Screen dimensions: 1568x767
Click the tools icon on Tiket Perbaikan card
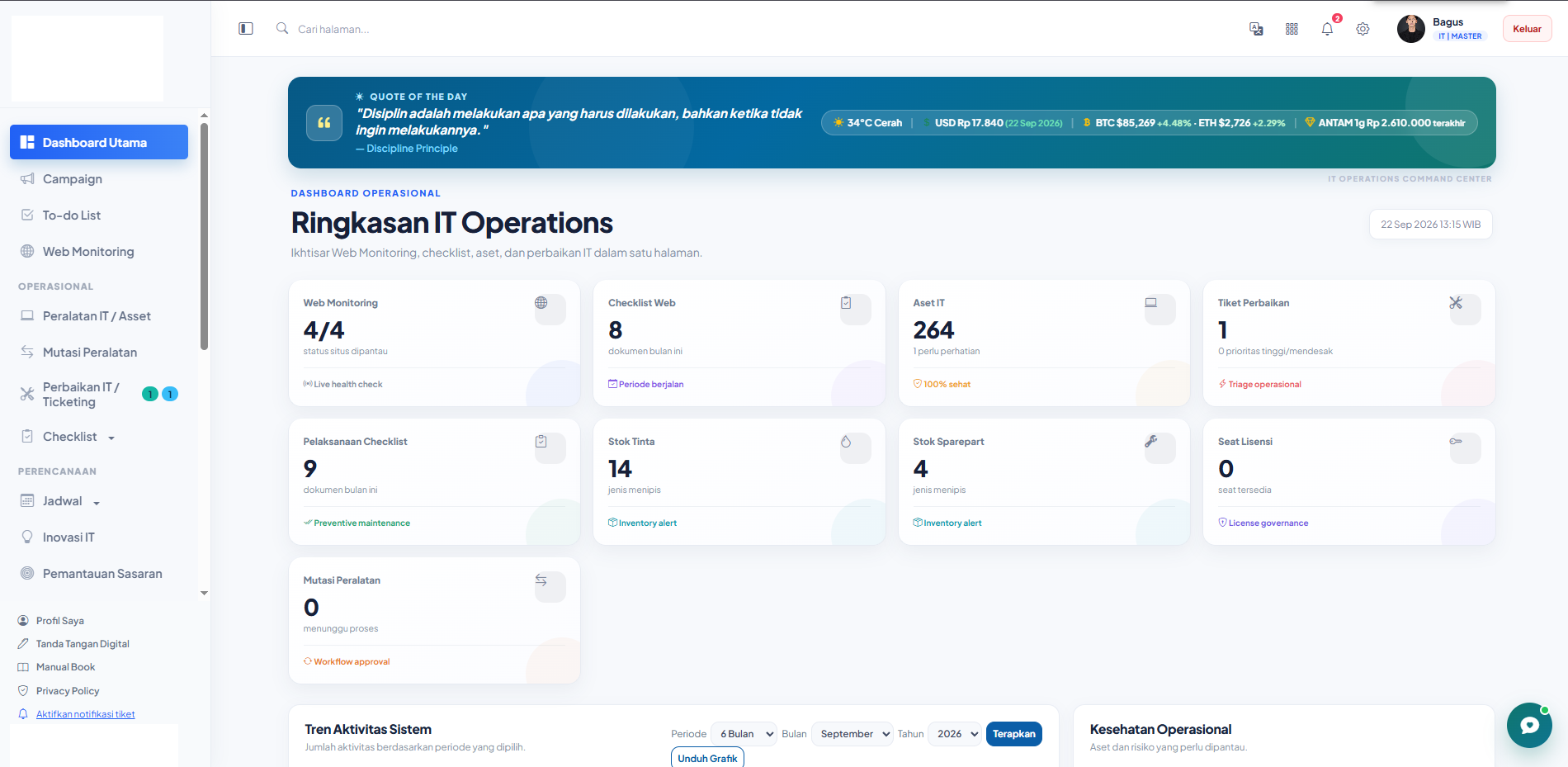coord(1456,303)
